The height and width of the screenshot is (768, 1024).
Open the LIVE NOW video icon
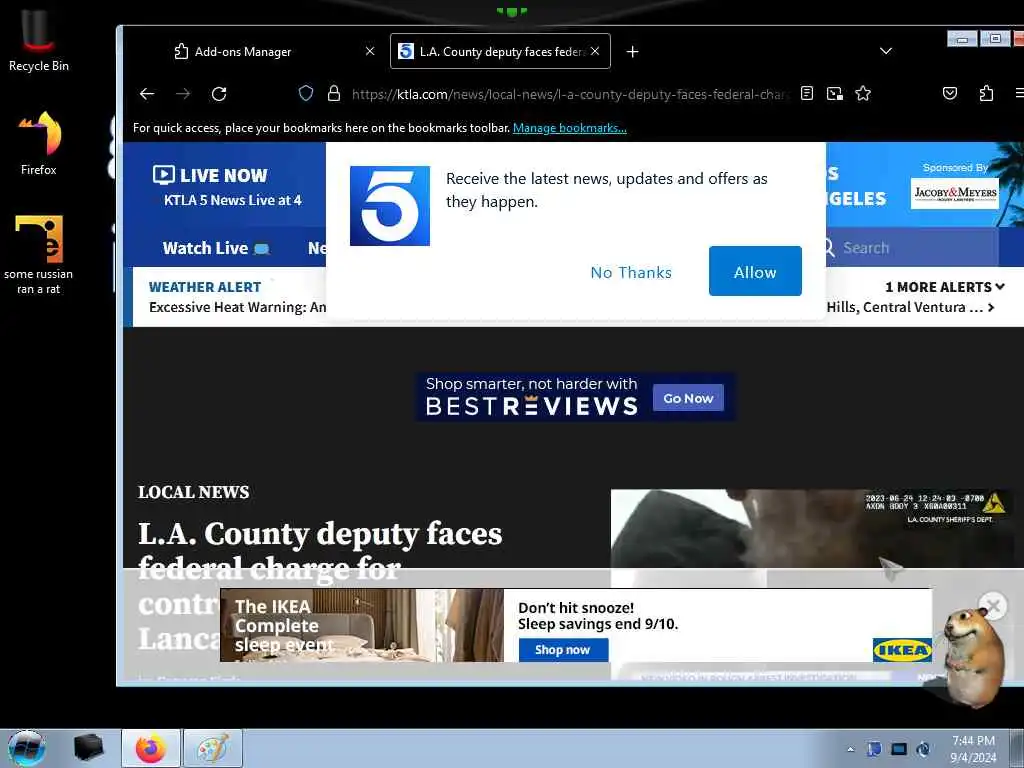[163, 175]
